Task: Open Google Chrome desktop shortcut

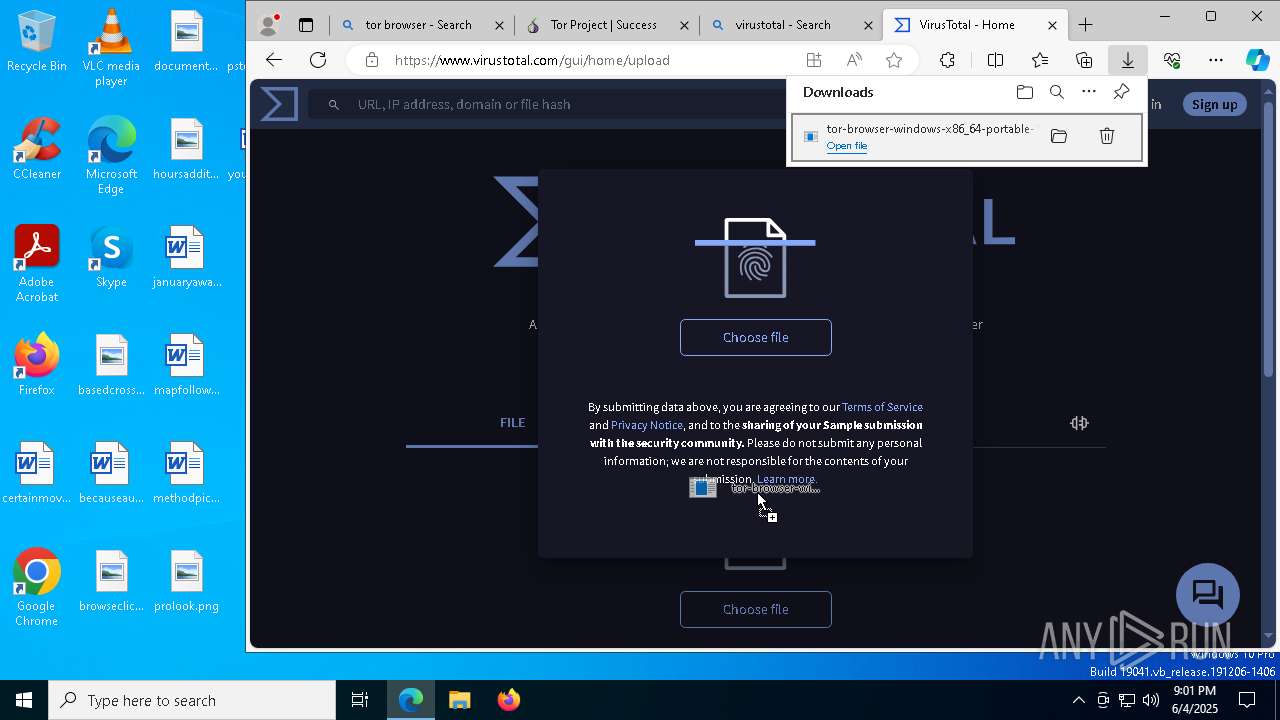Action: 37,587
